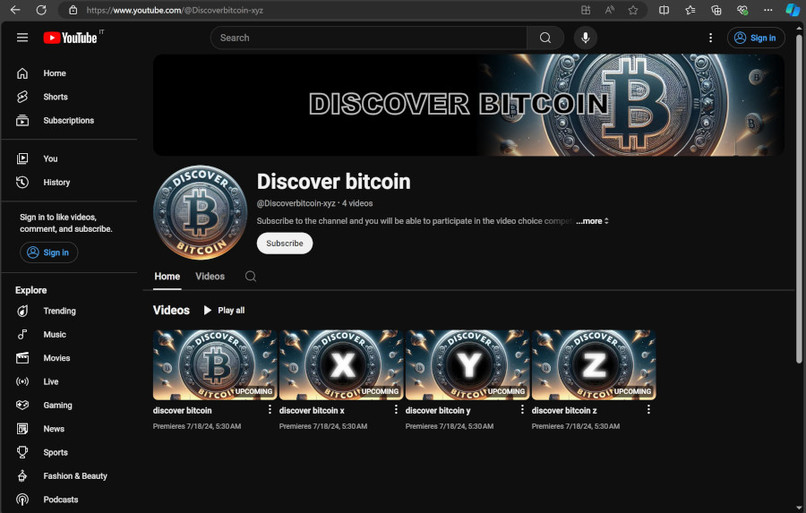Click the YouTube search input field
Screen dimensions: 806x513
click(x=369, y=38)
